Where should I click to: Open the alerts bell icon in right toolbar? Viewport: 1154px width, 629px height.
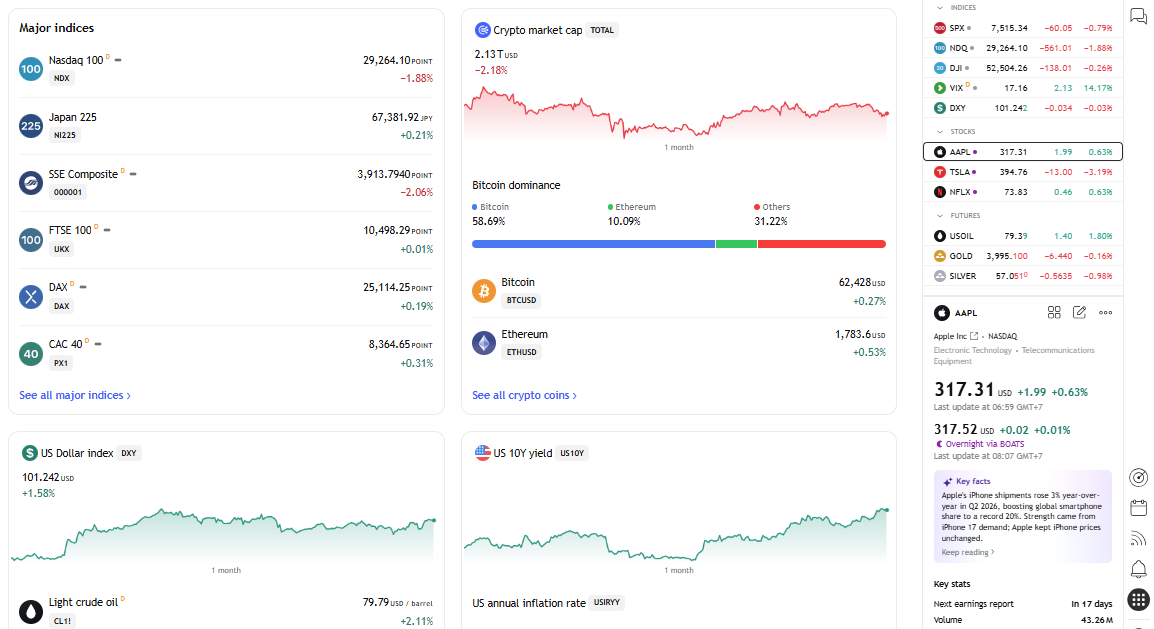pyautogui.click(x=1139, y=569)
